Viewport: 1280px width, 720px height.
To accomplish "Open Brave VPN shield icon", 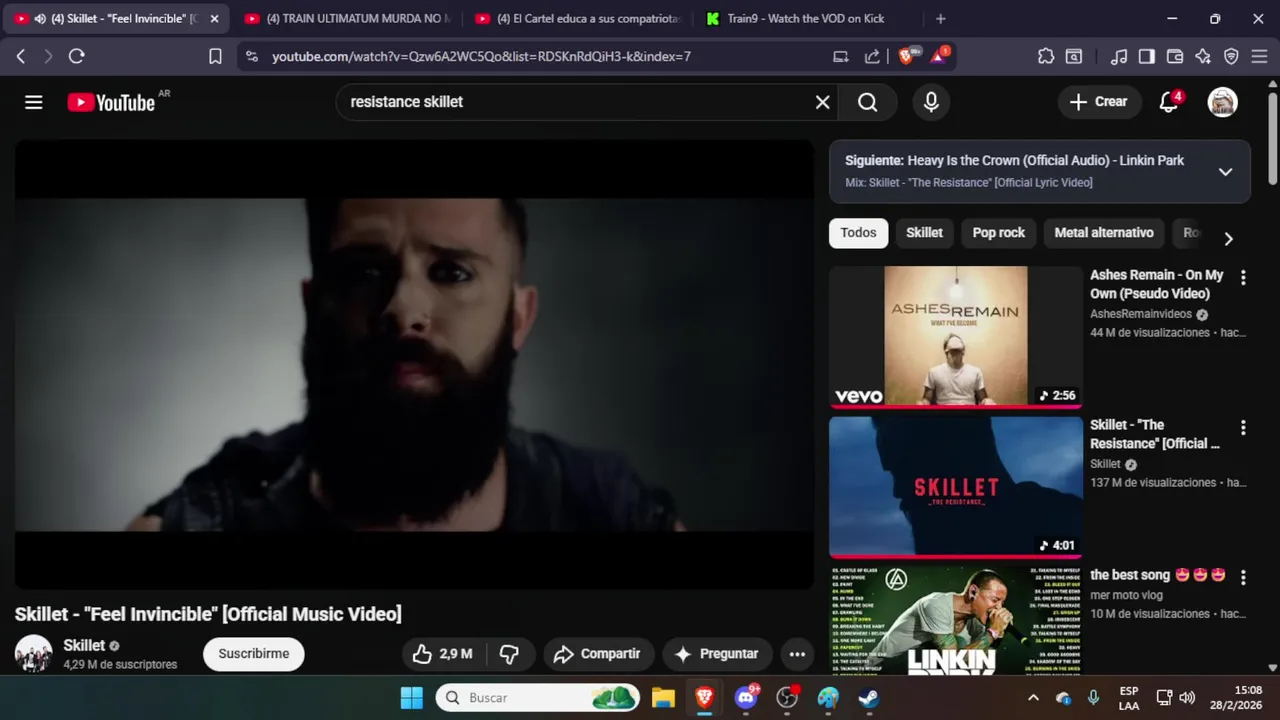I will pos(1231,56).
